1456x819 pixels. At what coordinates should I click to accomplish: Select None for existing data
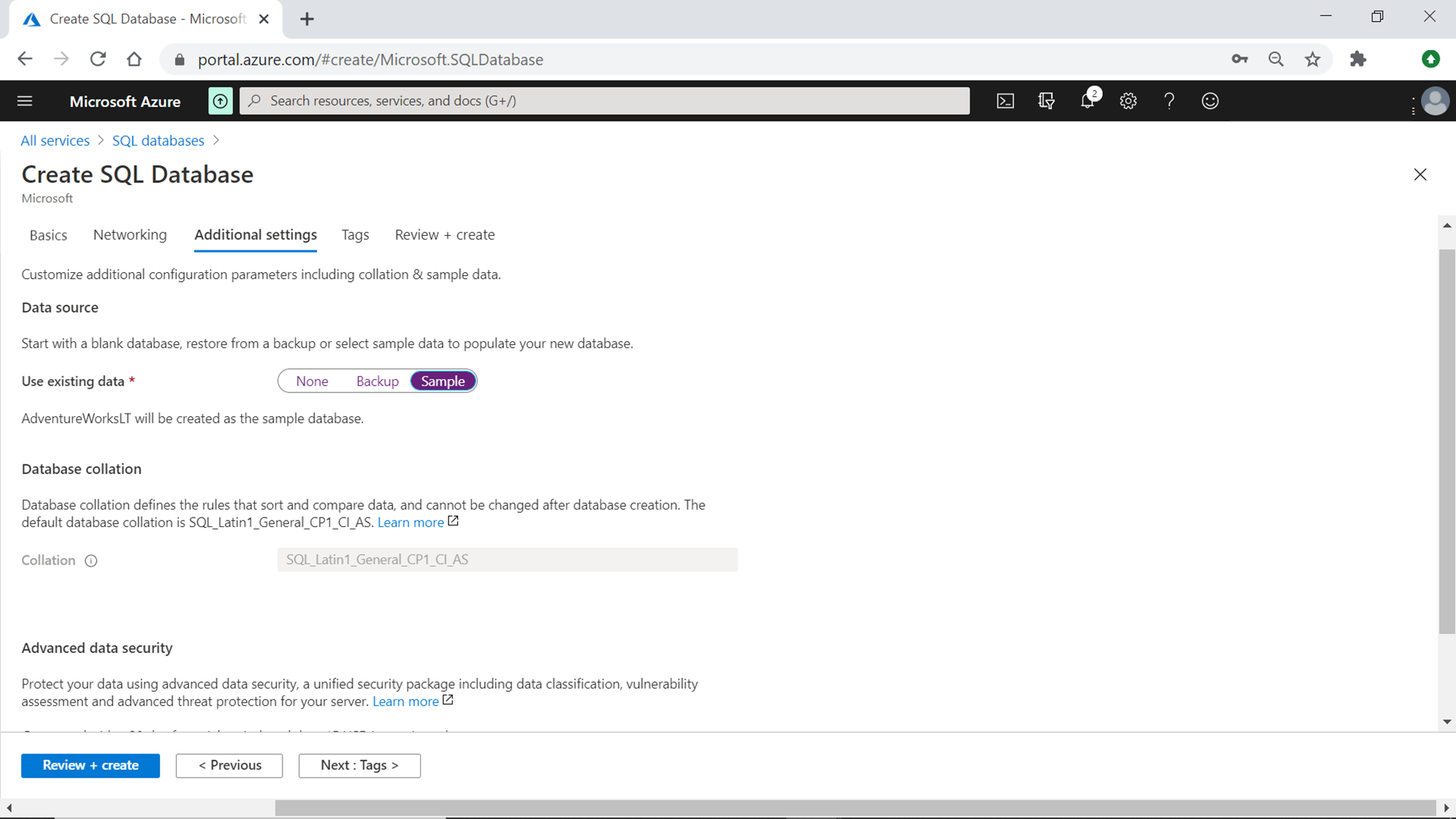[312, 381]
